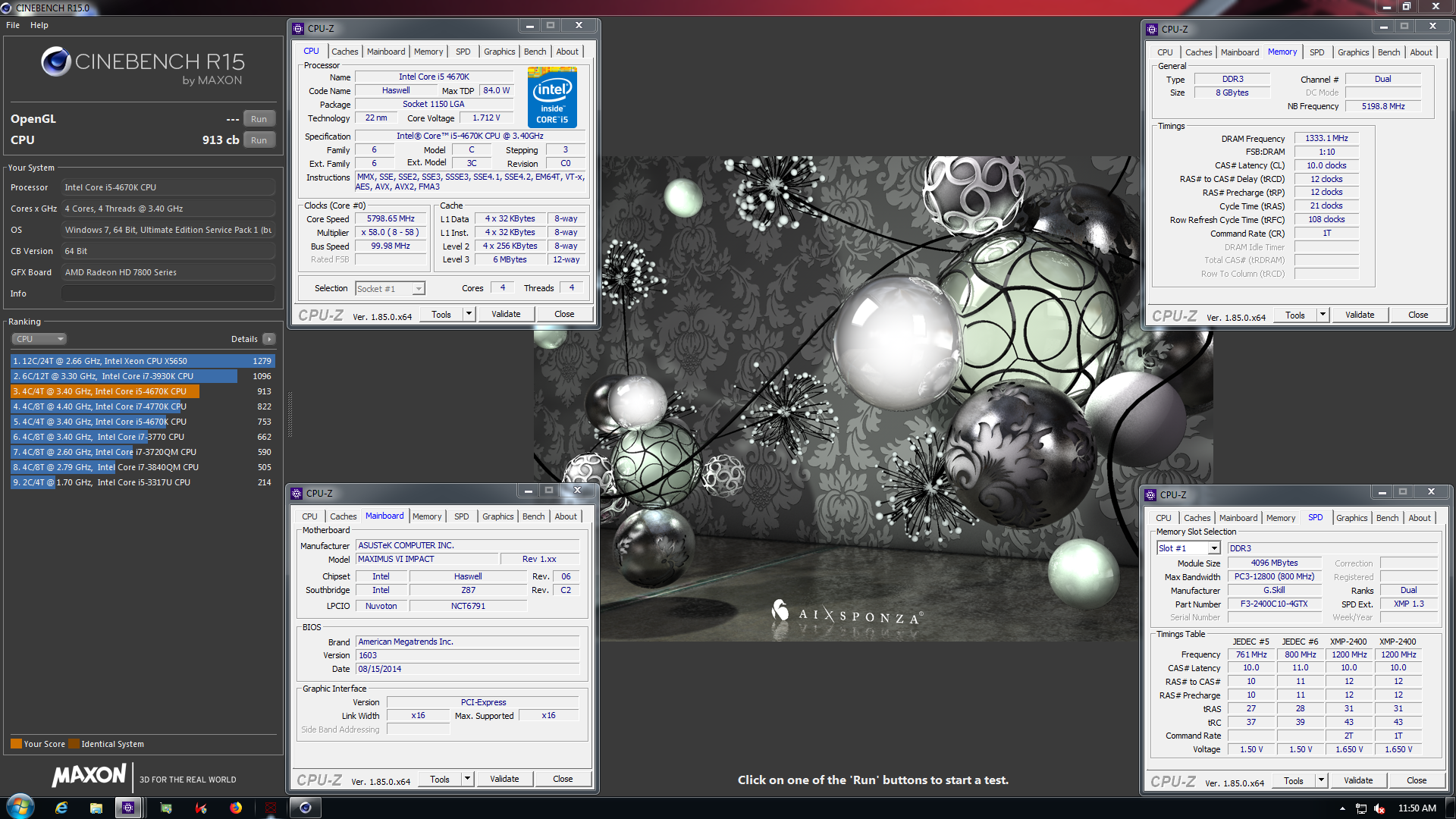The height and width of the screenshot is (819, 1456).
Task: Click Validate in the Memory tab window
Action: coord(1360,315)
